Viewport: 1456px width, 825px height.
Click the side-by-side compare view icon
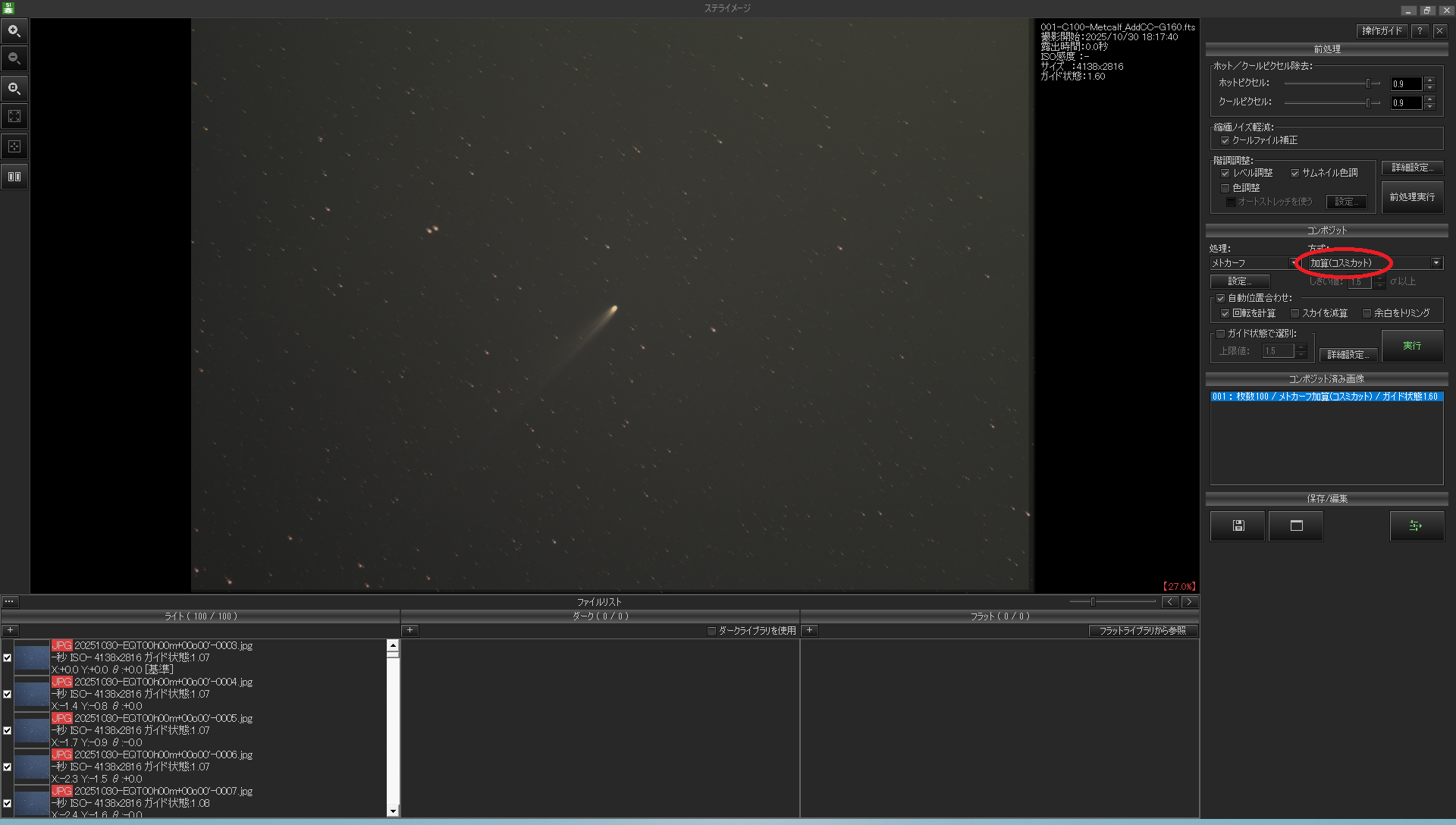coord(14,177)
